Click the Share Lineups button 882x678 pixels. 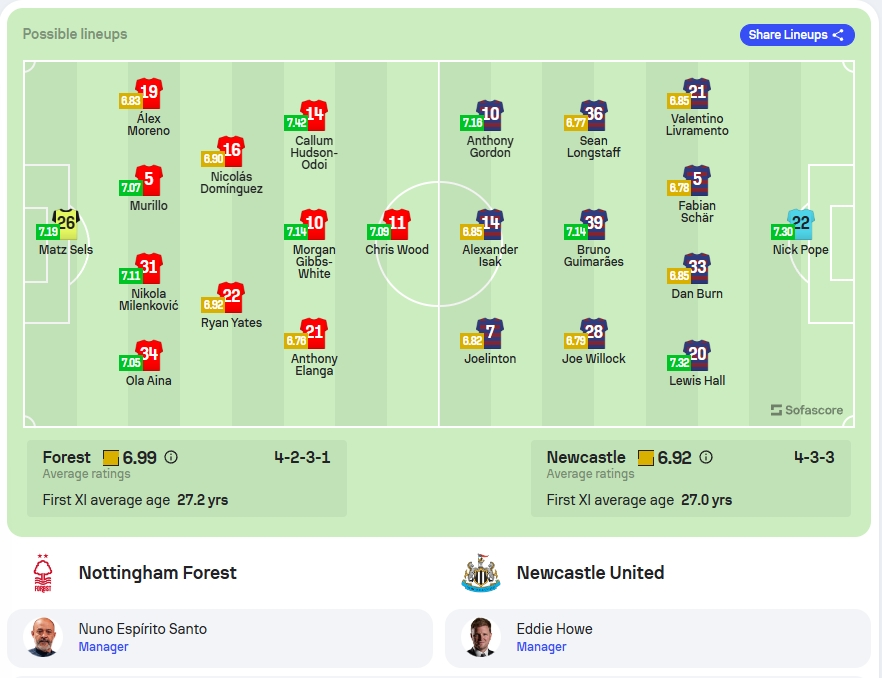click(x=797, y=35)
